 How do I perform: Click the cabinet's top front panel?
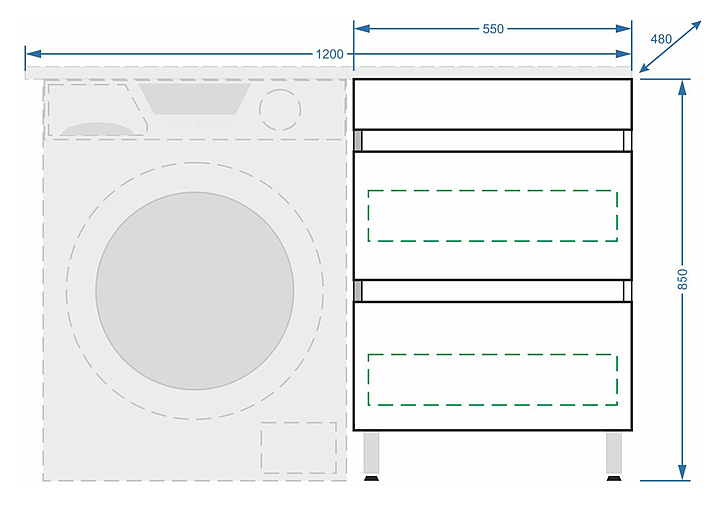pyautogui.click(x=492, y=104)
